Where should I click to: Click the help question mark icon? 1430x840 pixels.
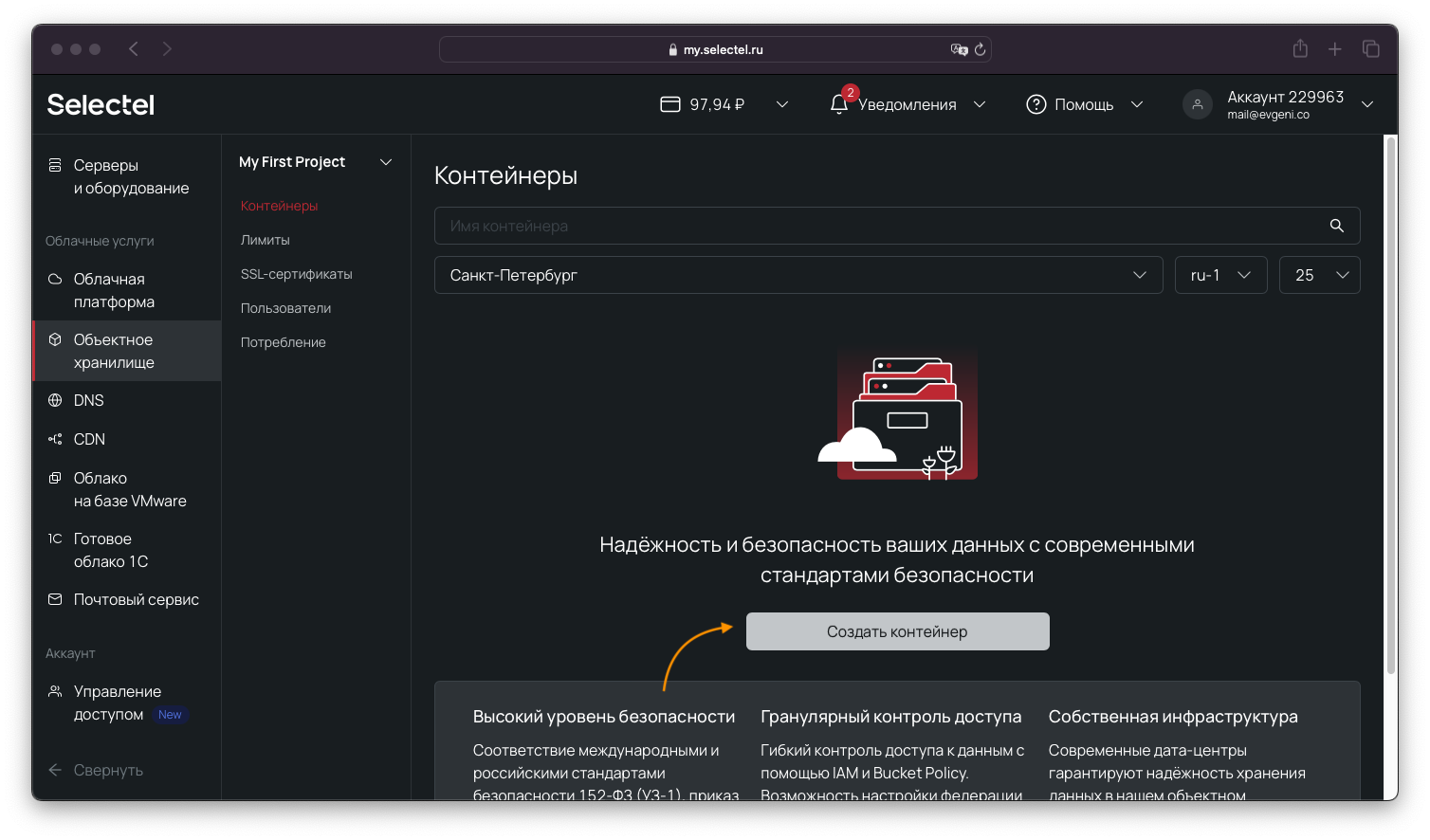coord(1036,104)
